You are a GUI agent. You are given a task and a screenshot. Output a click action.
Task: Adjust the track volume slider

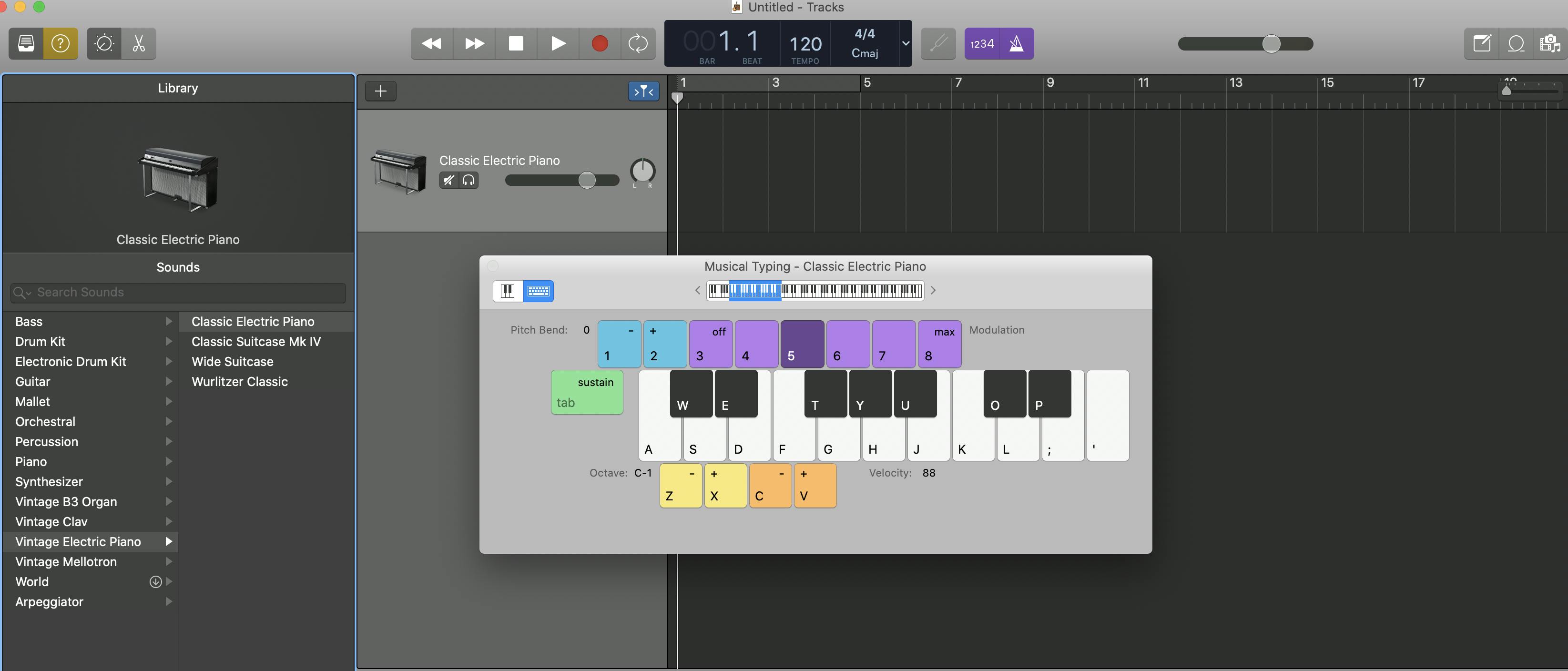point(586,180)
